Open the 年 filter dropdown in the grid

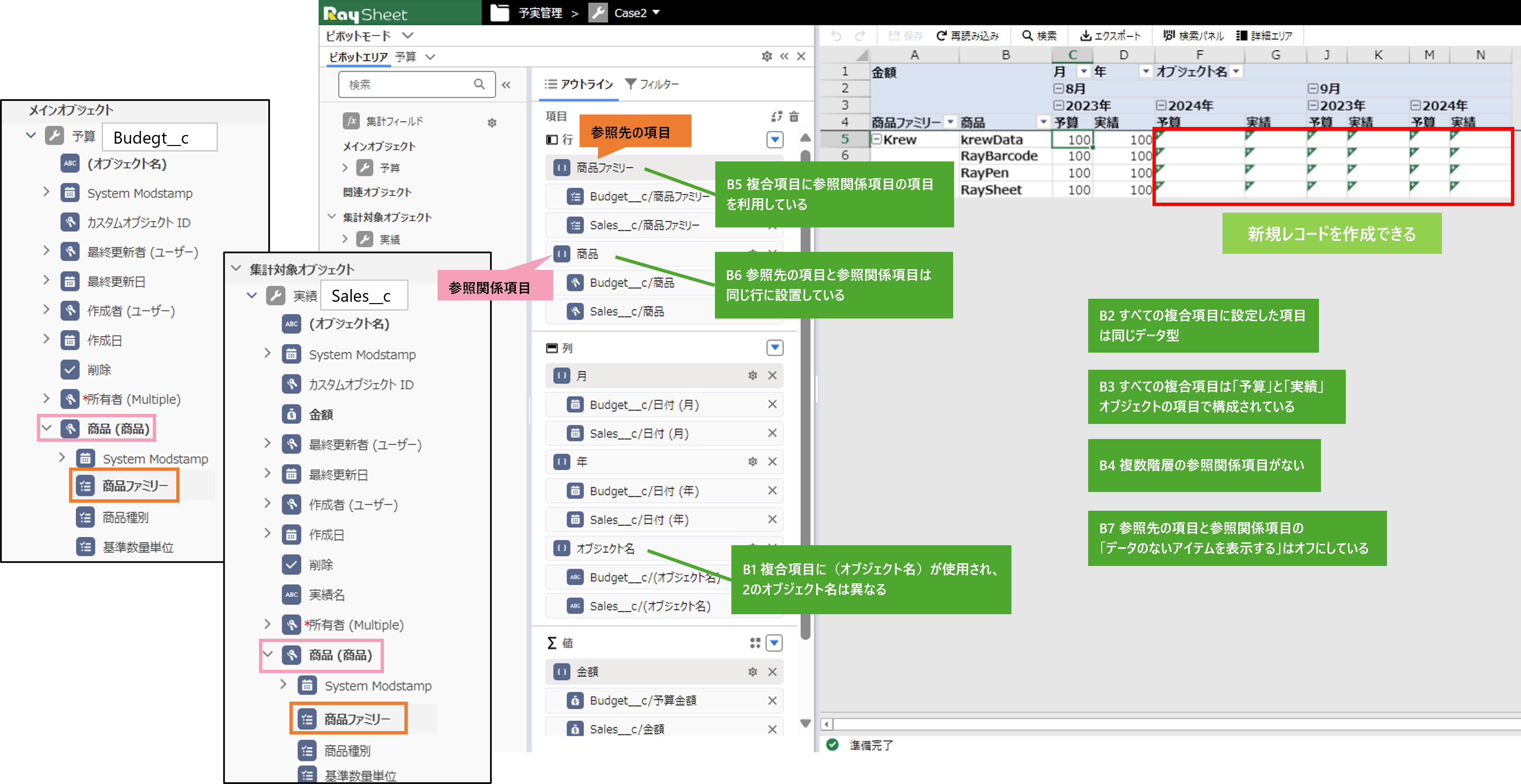(1145, 71)
